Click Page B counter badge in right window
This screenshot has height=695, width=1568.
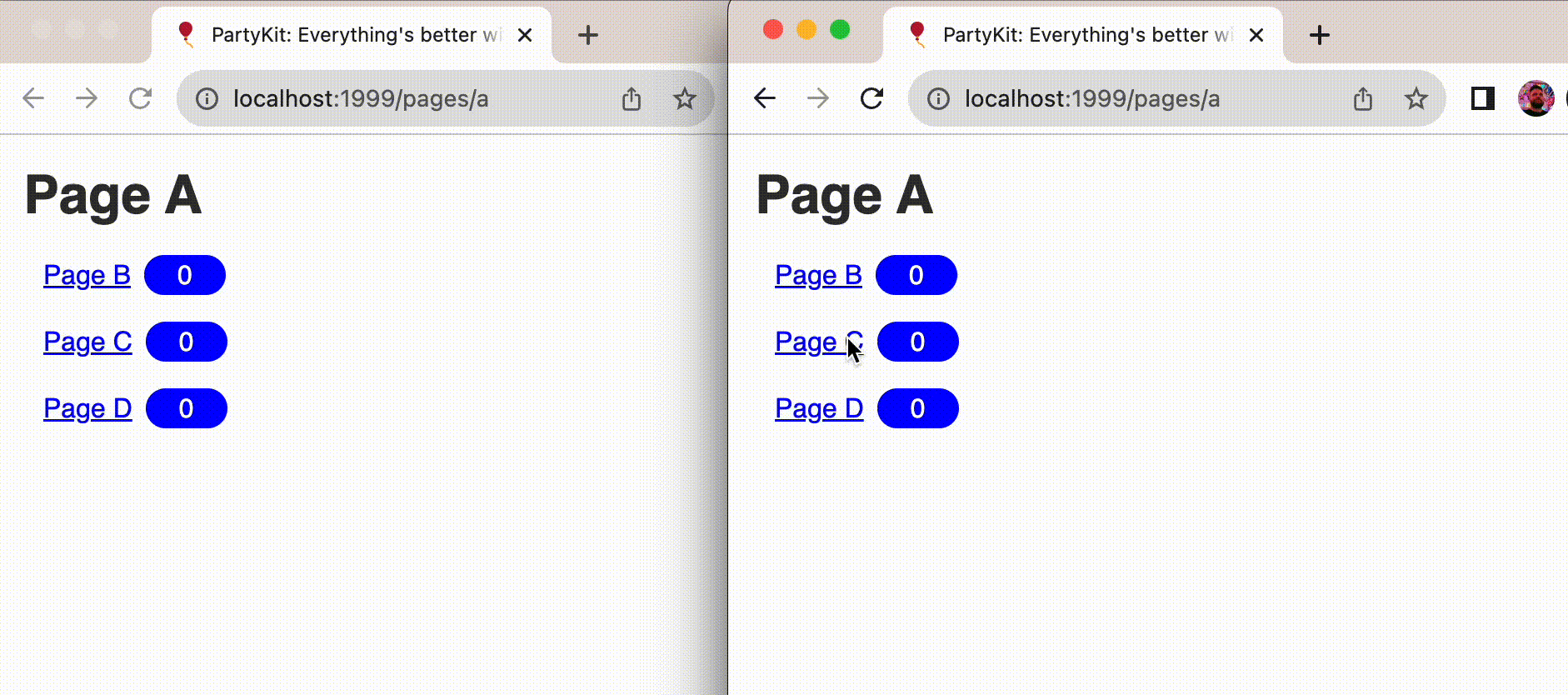click(916, 275)
